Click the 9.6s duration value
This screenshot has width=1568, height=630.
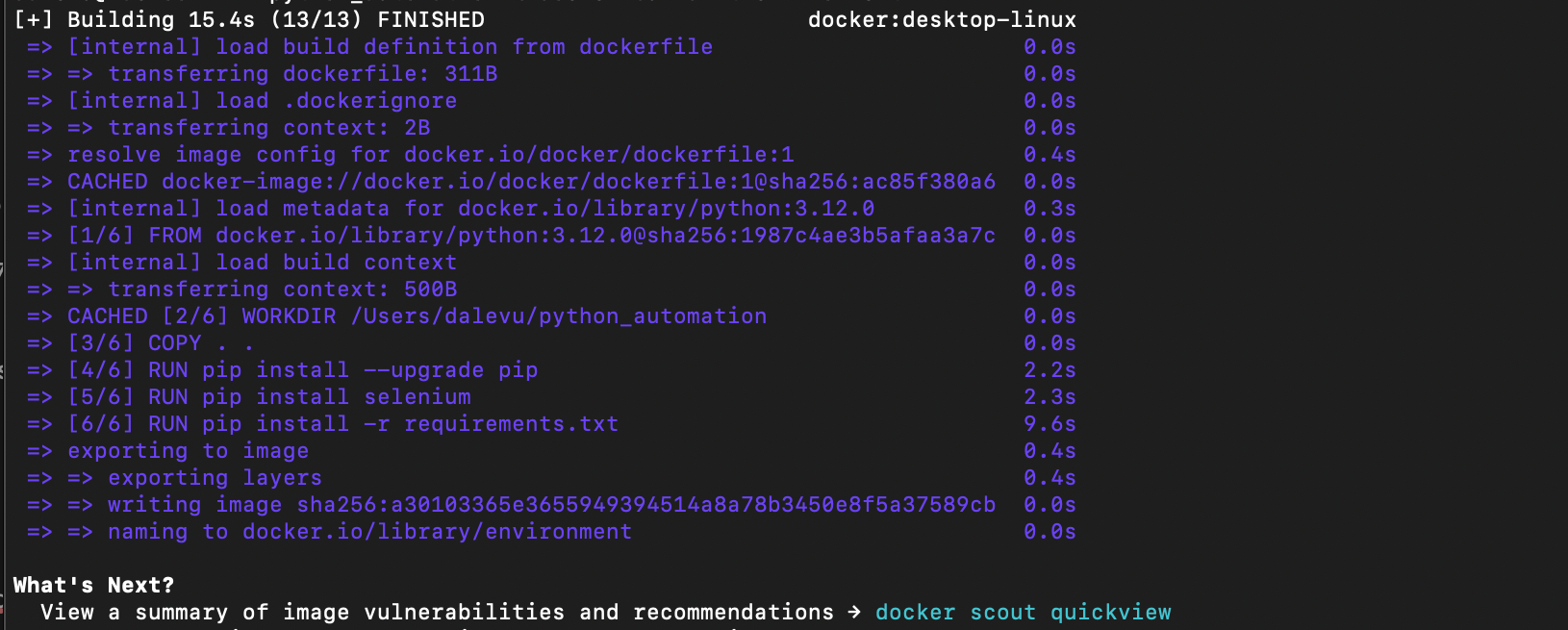tap(1050, 424)
